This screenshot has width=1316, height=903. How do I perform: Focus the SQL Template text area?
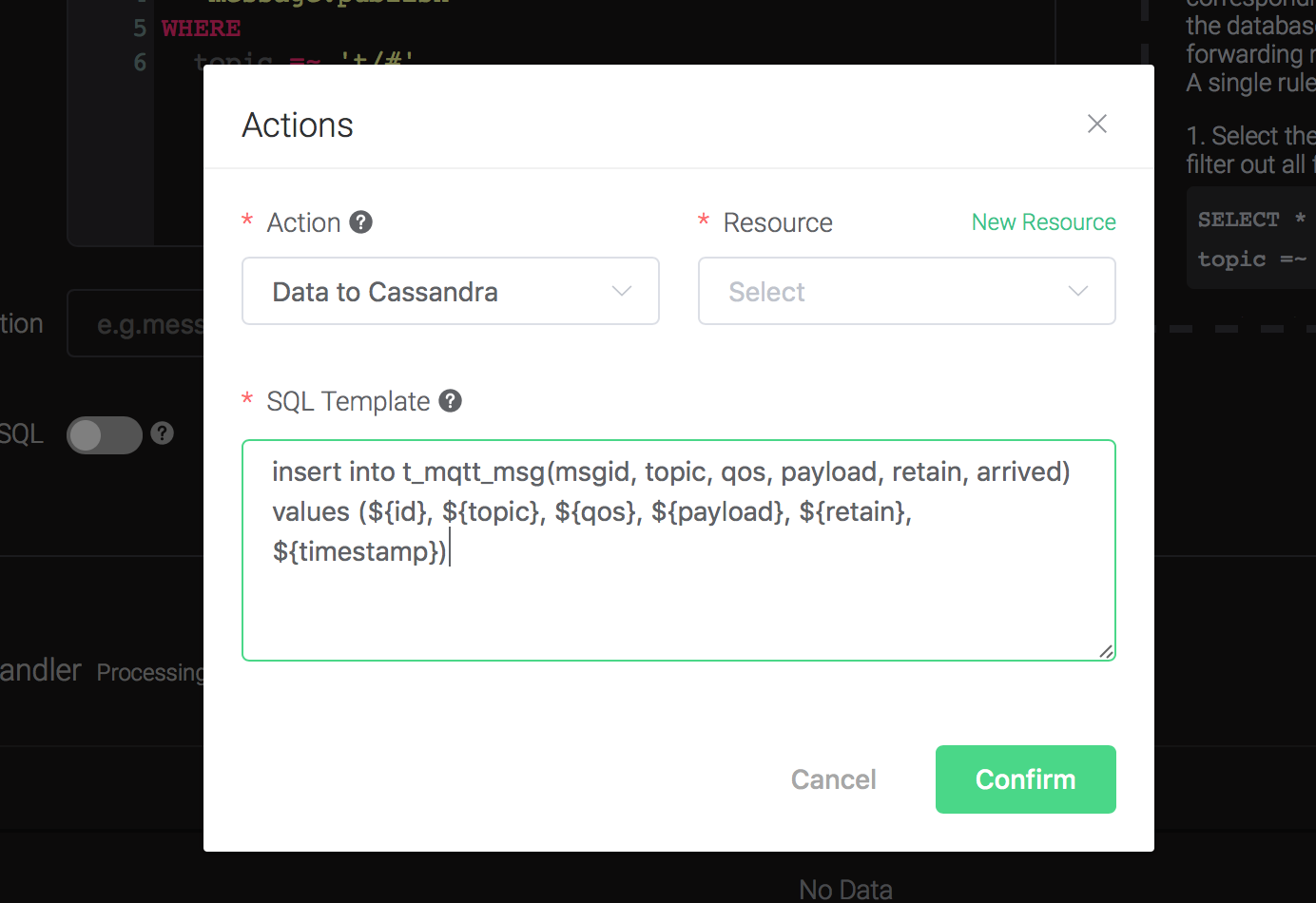678,589
